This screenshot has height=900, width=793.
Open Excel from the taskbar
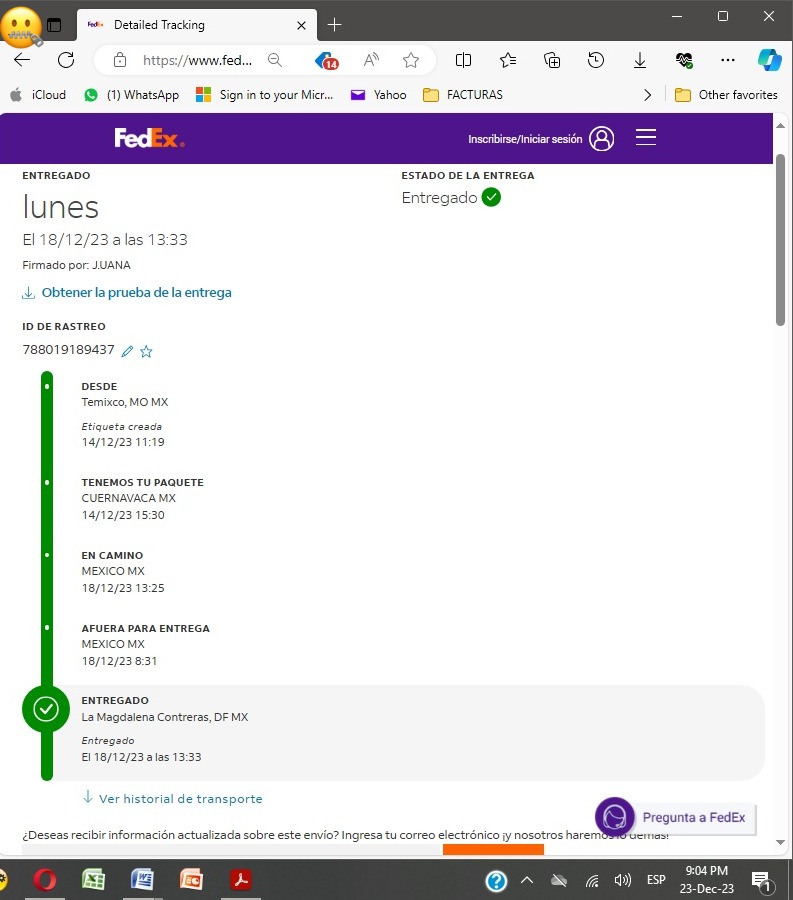coord(94,879)
